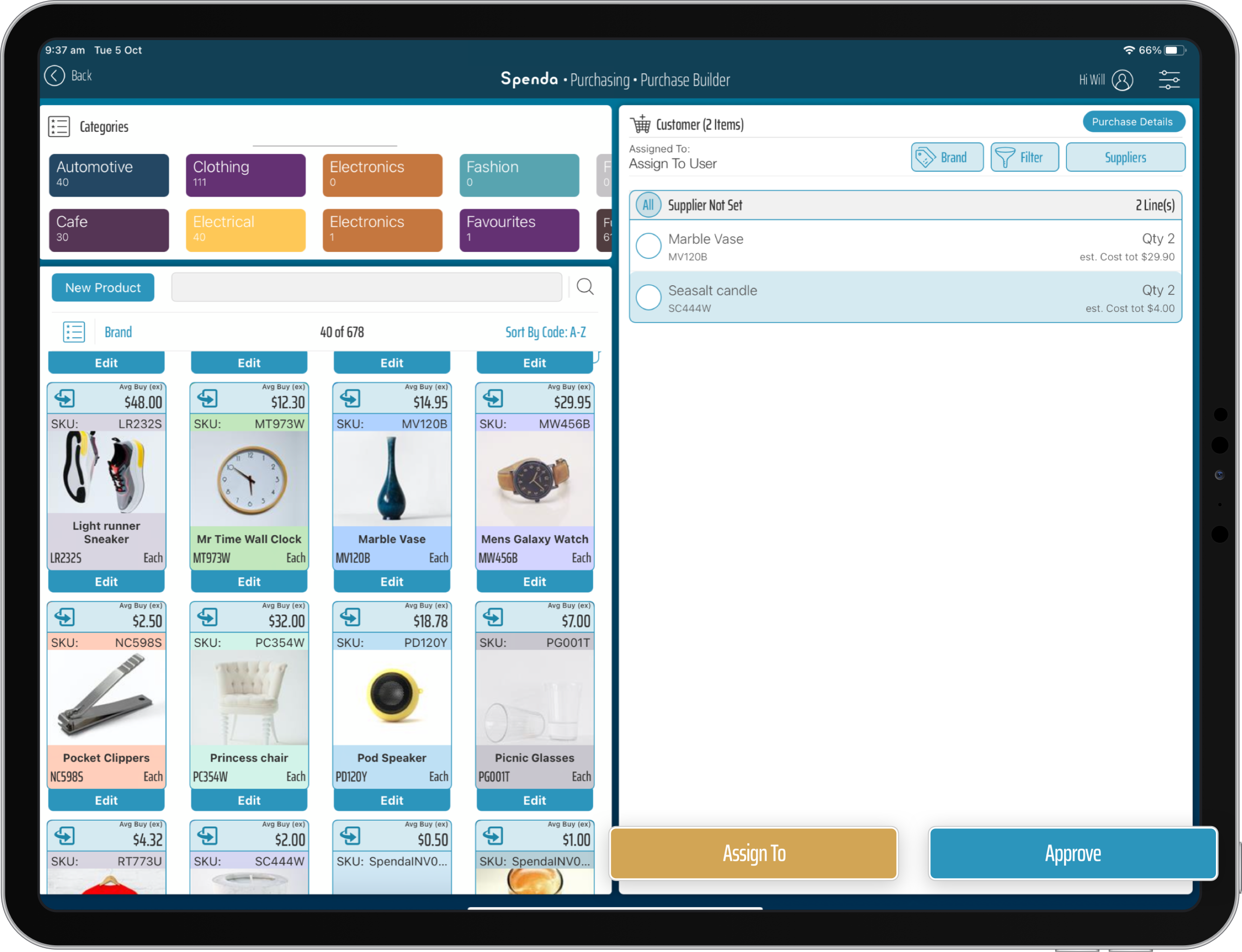Add Princess chair using its import icon
1242x952 pixels.
pos(207,617)
